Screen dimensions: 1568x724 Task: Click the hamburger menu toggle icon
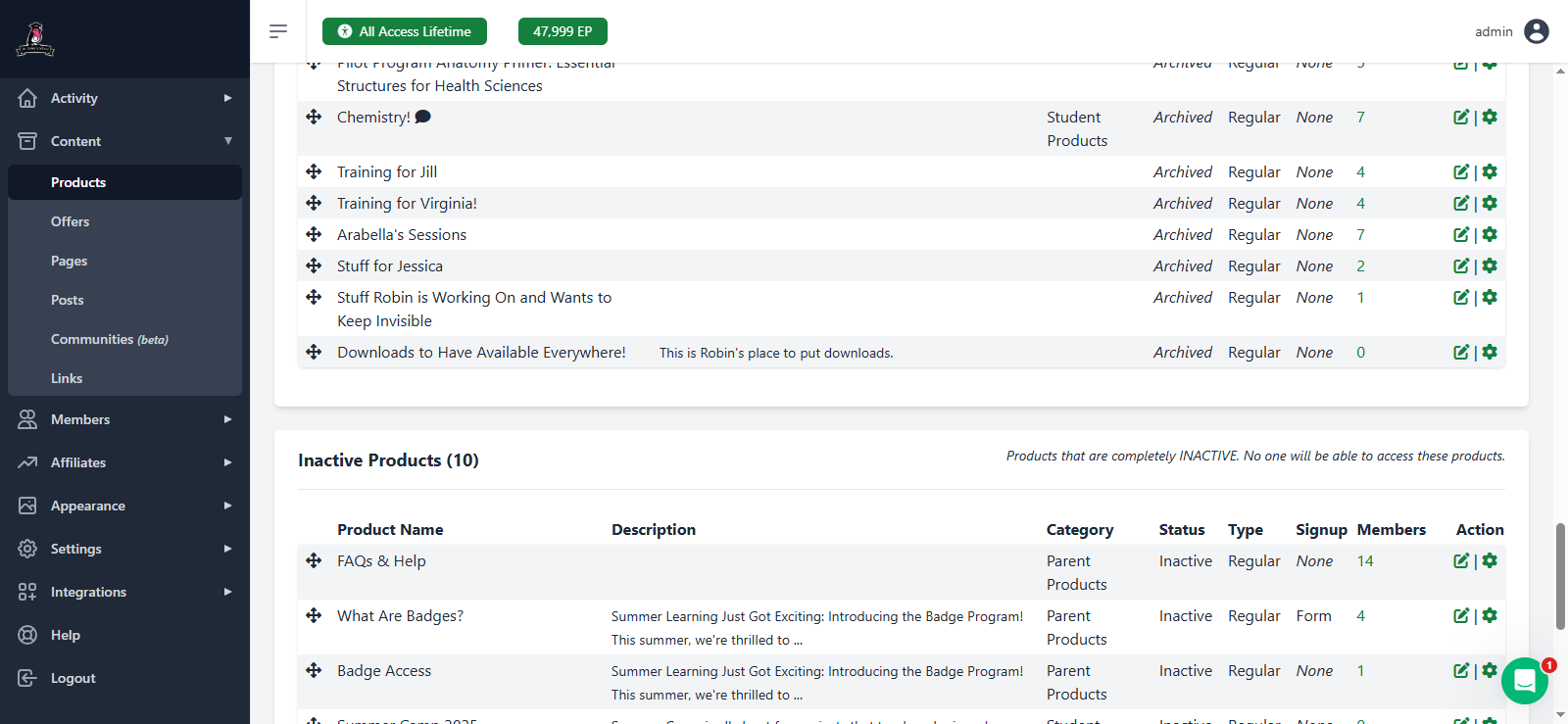point(278,31)
